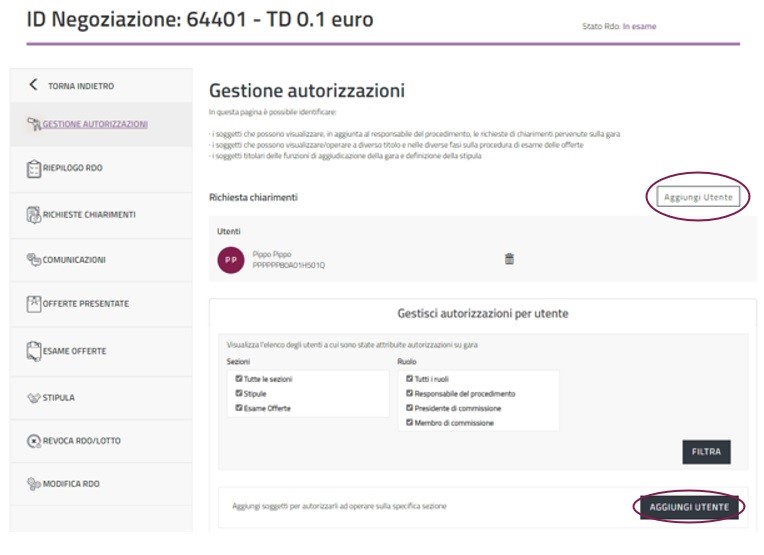The image size is (764, 555).
Task: Open the Stipula menu item
Action: [58, 398]
